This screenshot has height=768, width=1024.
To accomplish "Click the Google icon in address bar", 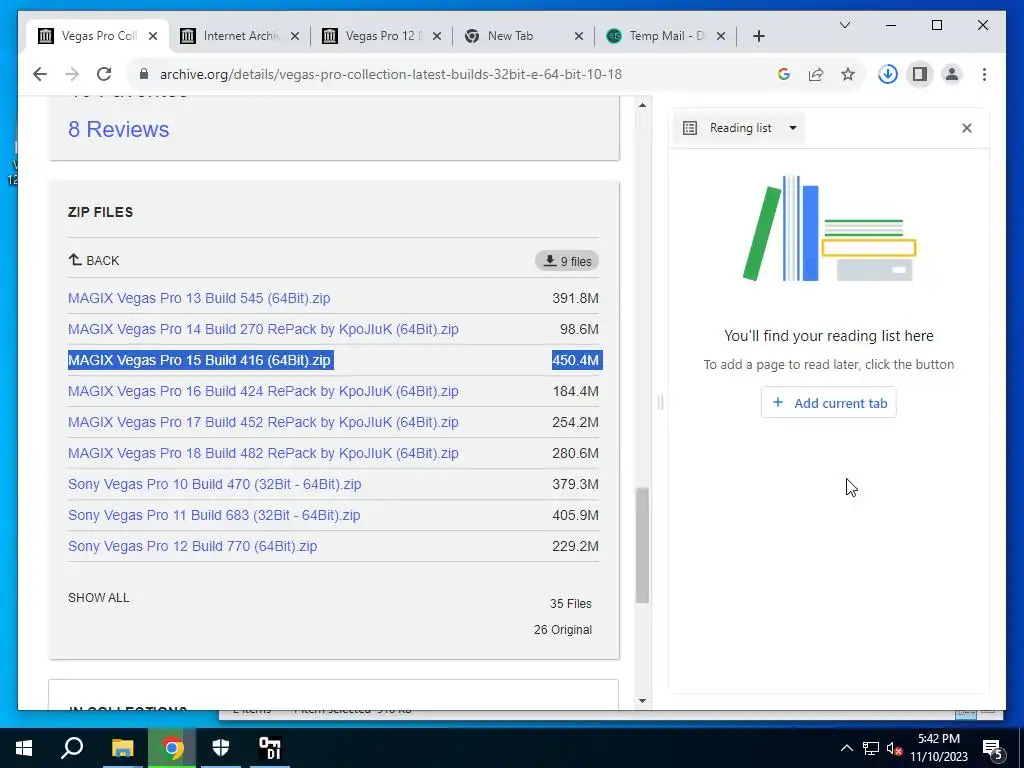I will click(x=784, y=74).
